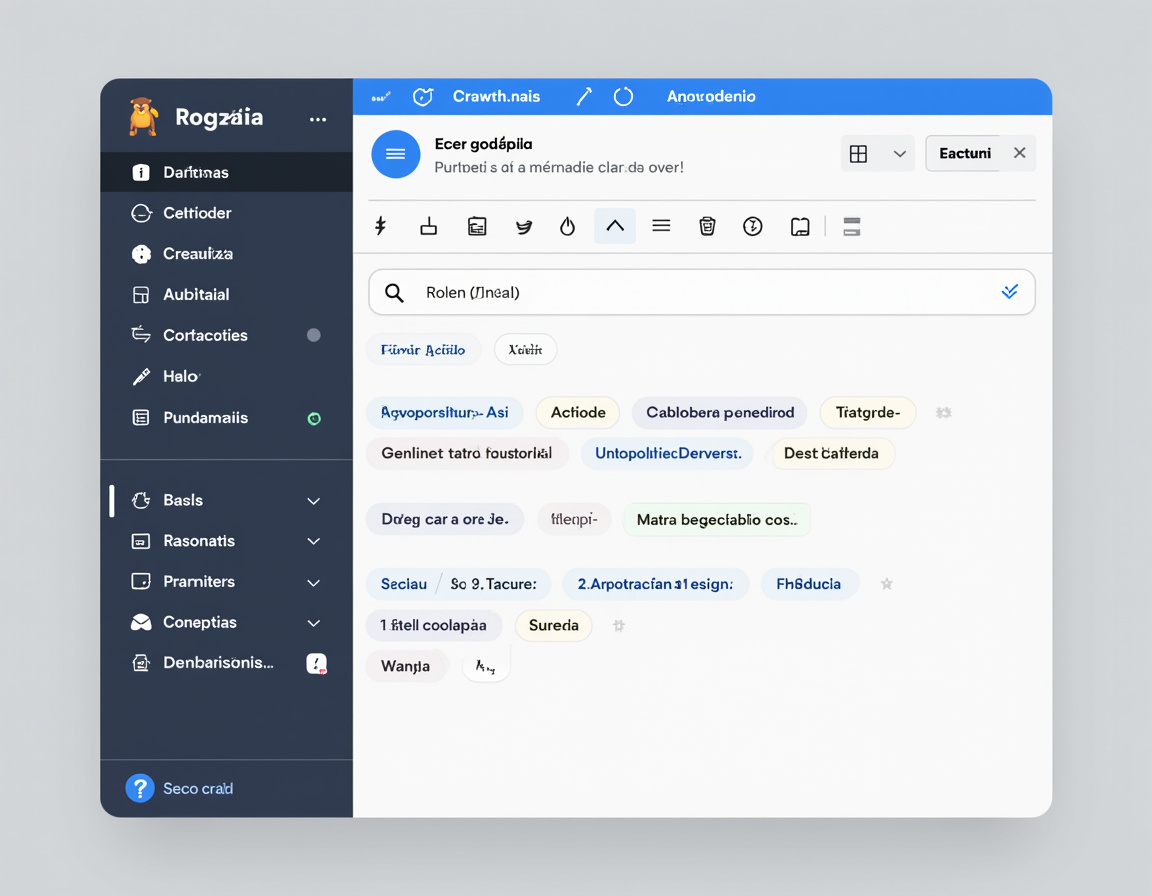Screen dimensions: 1152x896
Task: Open the Anowodenio menu in the blue bar
Action: tap(713, 96)
